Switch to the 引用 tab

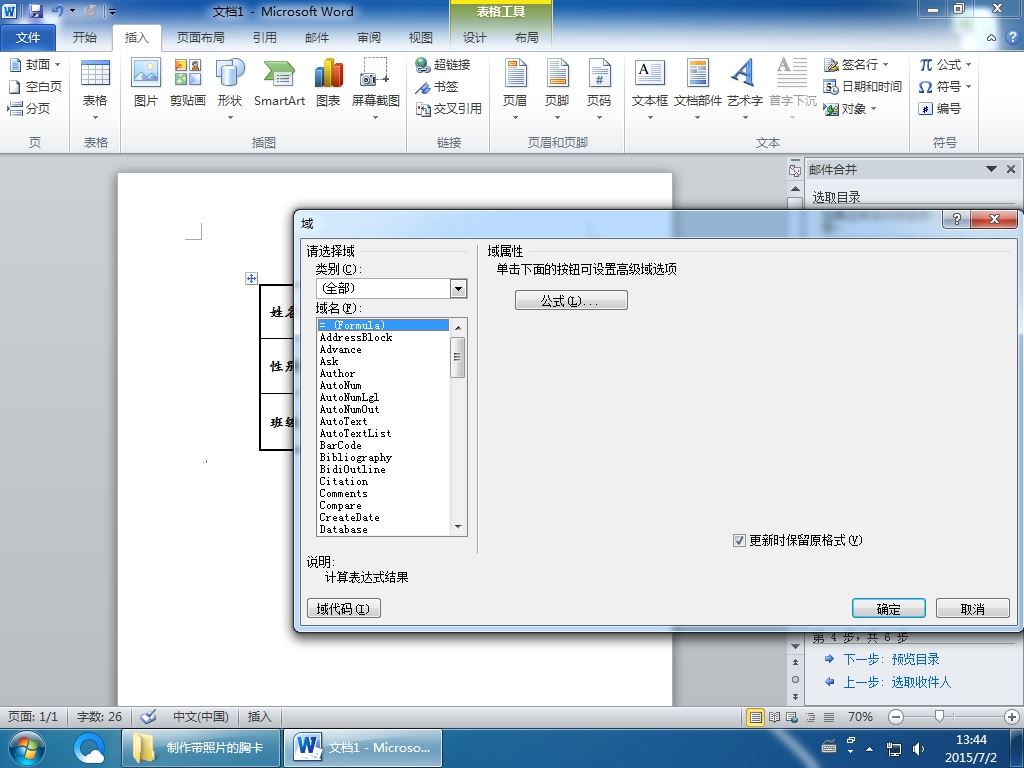(264, 38)
